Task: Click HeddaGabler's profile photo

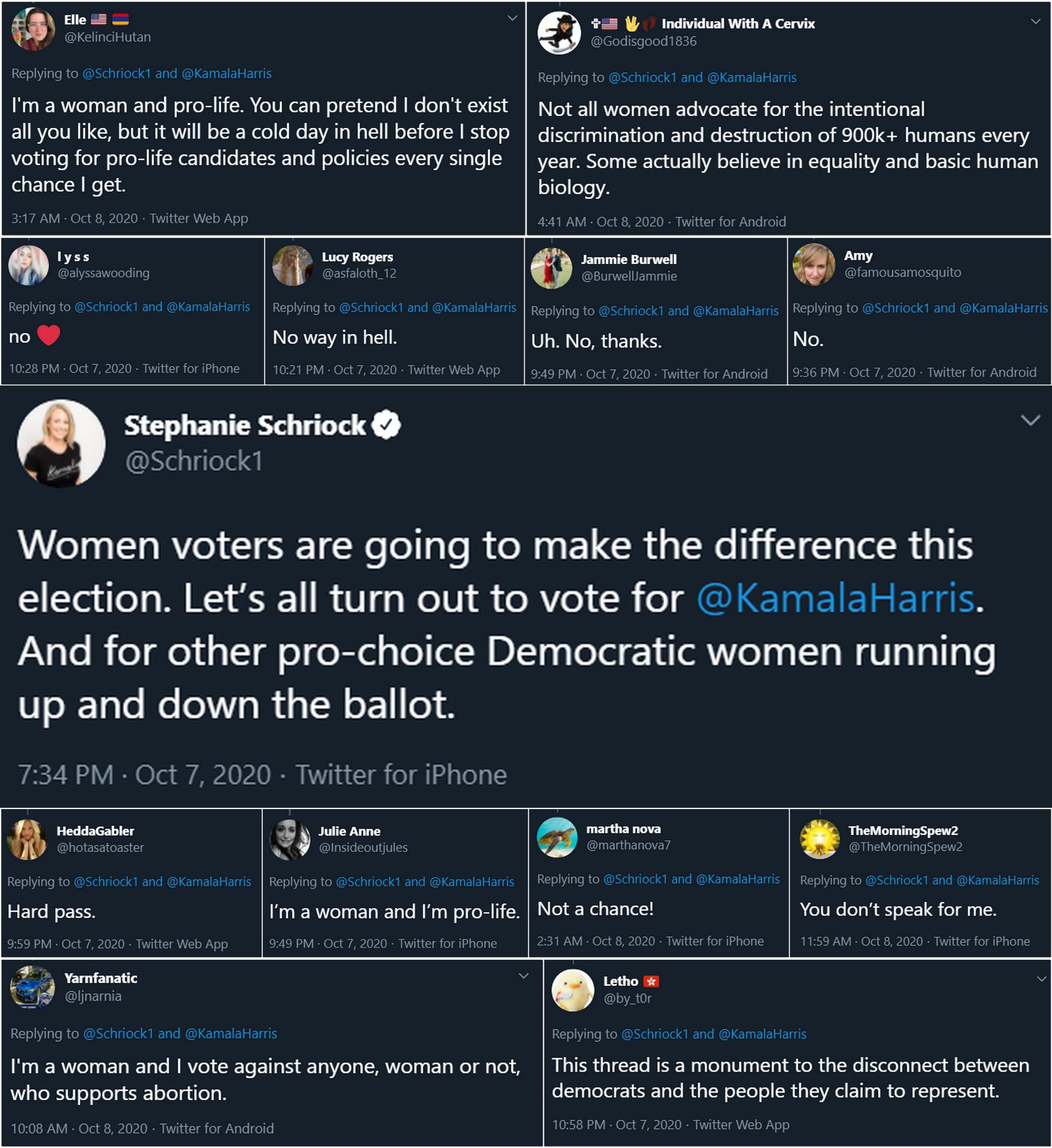Action: click(27, 839)
